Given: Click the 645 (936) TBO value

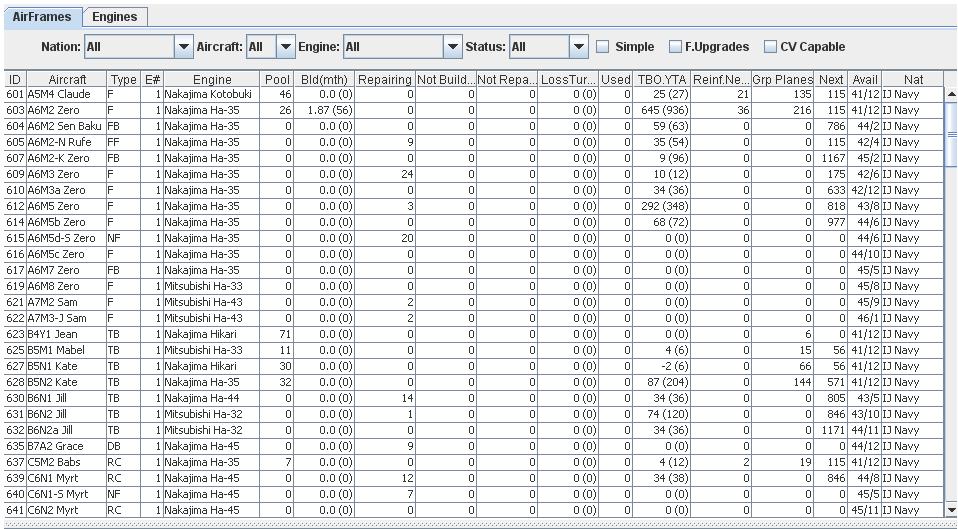Looking at the screenshot, I should tap(662, 110).
